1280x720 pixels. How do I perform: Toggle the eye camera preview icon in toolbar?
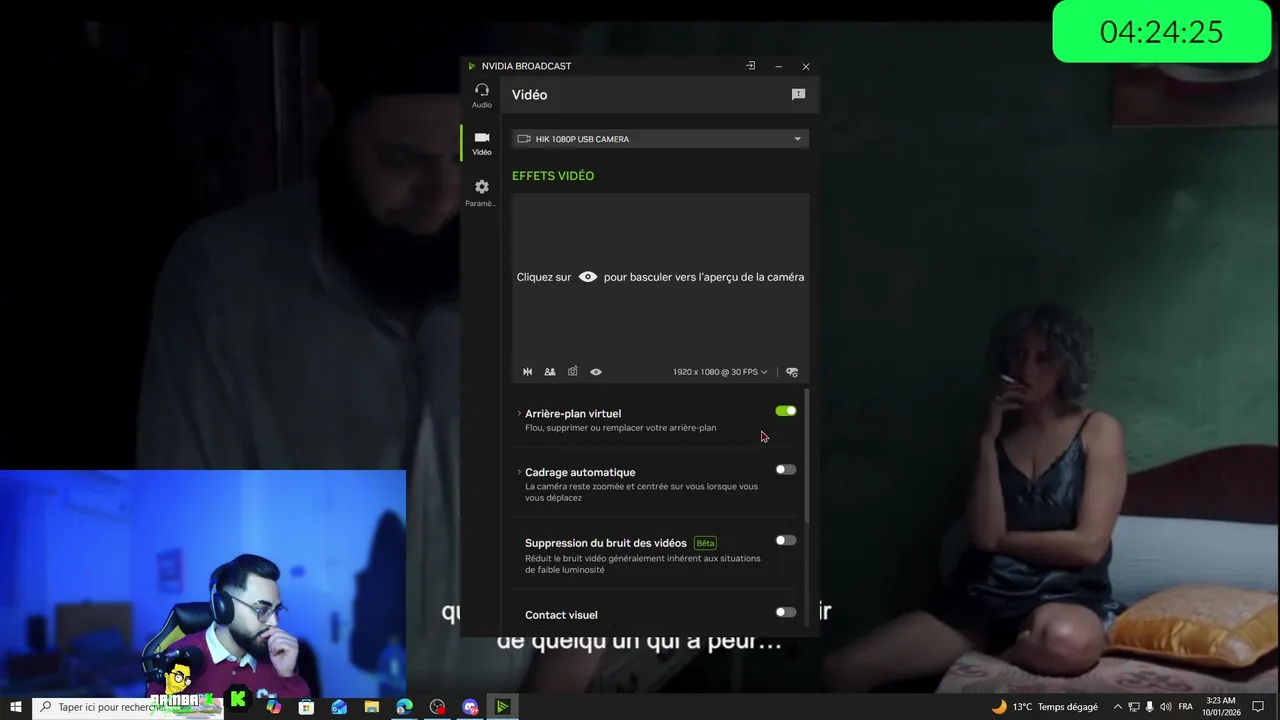click(x=596, y=372)
